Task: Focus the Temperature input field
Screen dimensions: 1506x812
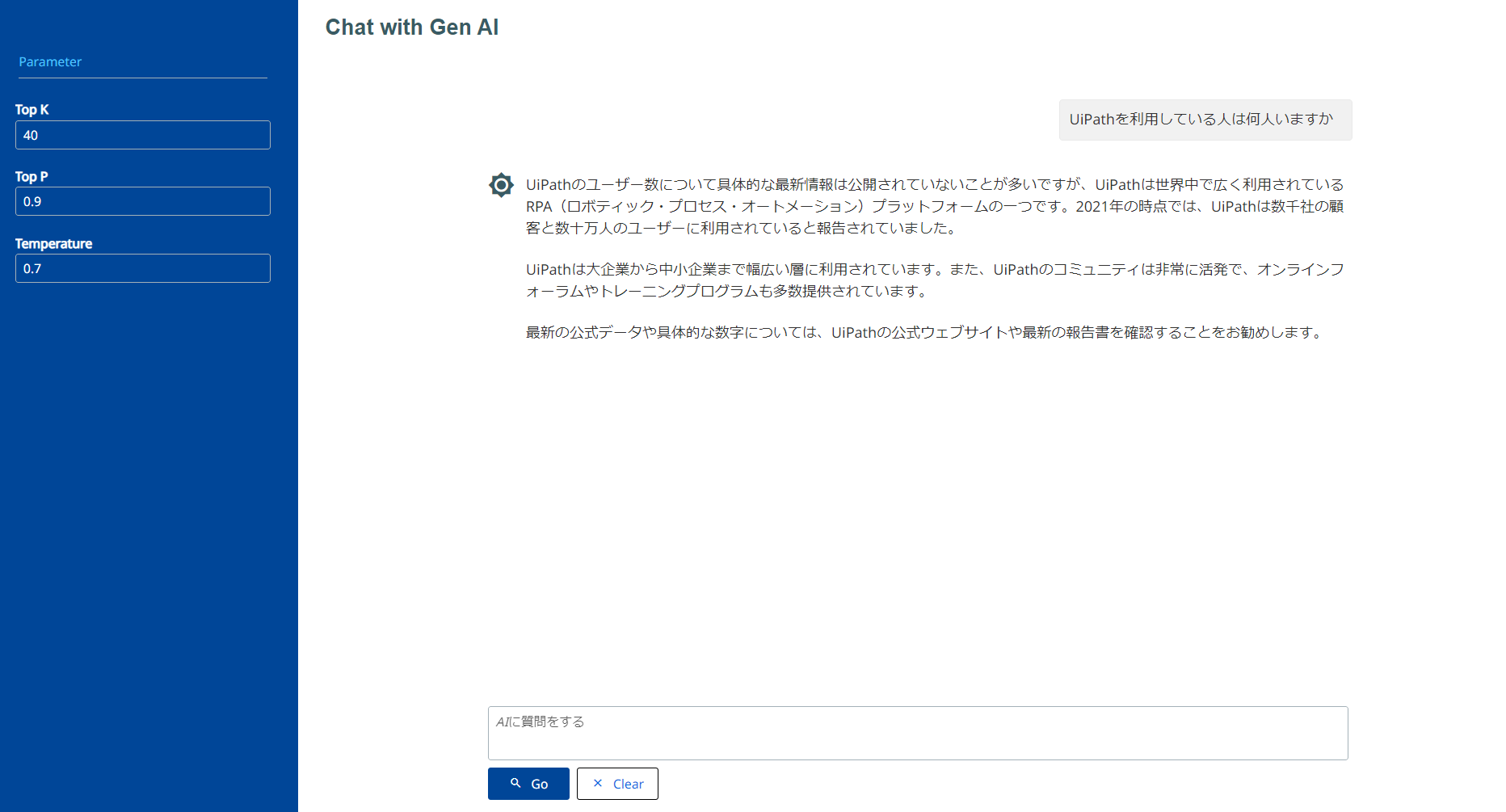Action: click(x=143, y=268)
